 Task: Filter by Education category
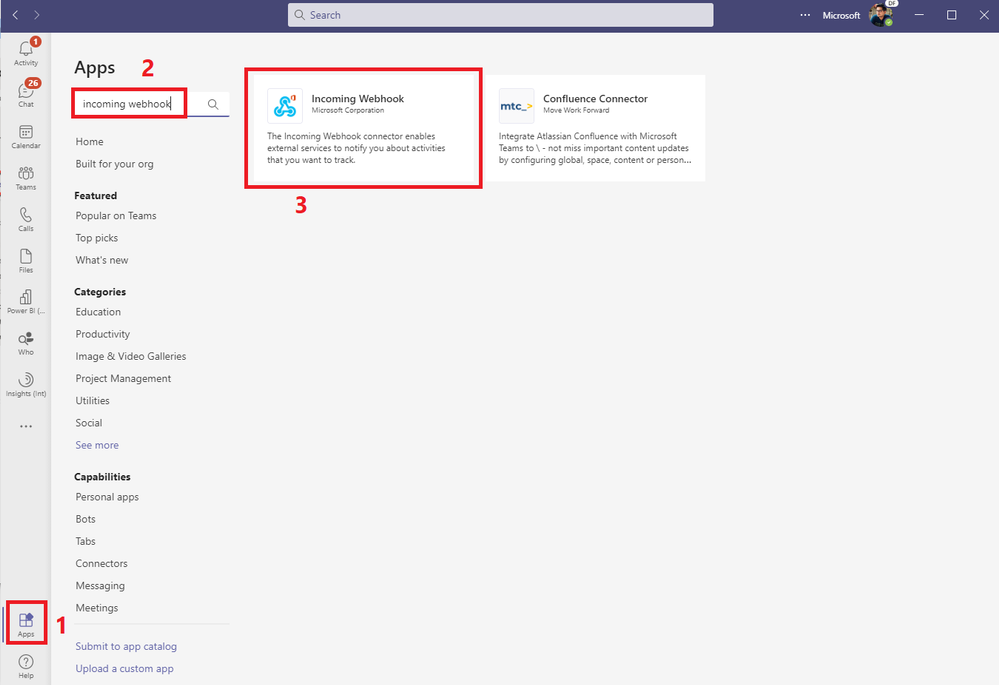coord(98,312)
